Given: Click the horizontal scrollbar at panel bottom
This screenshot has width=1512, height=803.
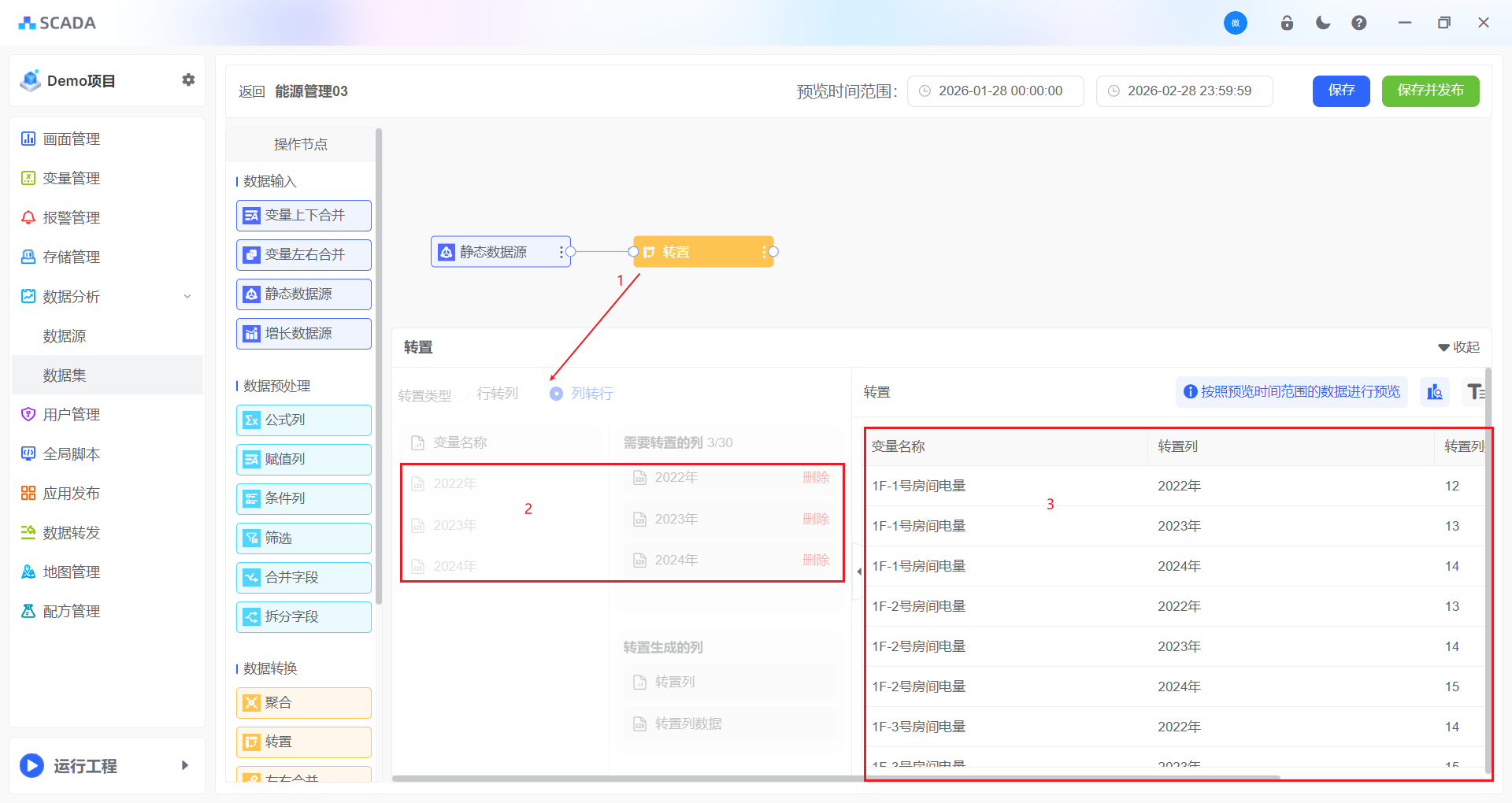Looking at the screenshot, I should (835, 779).
